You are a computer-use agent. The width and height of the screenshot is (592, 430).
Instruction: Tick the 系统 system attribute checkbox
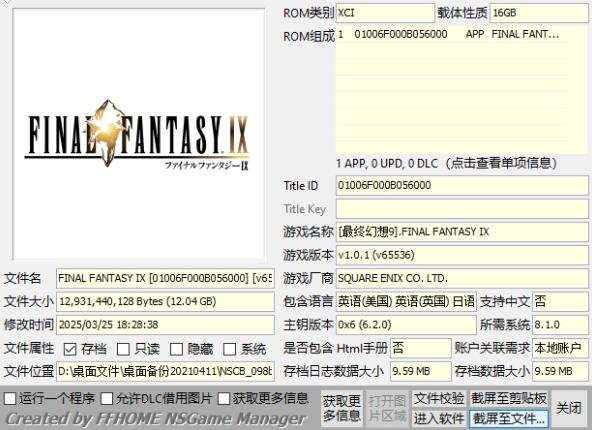(230, 349)
